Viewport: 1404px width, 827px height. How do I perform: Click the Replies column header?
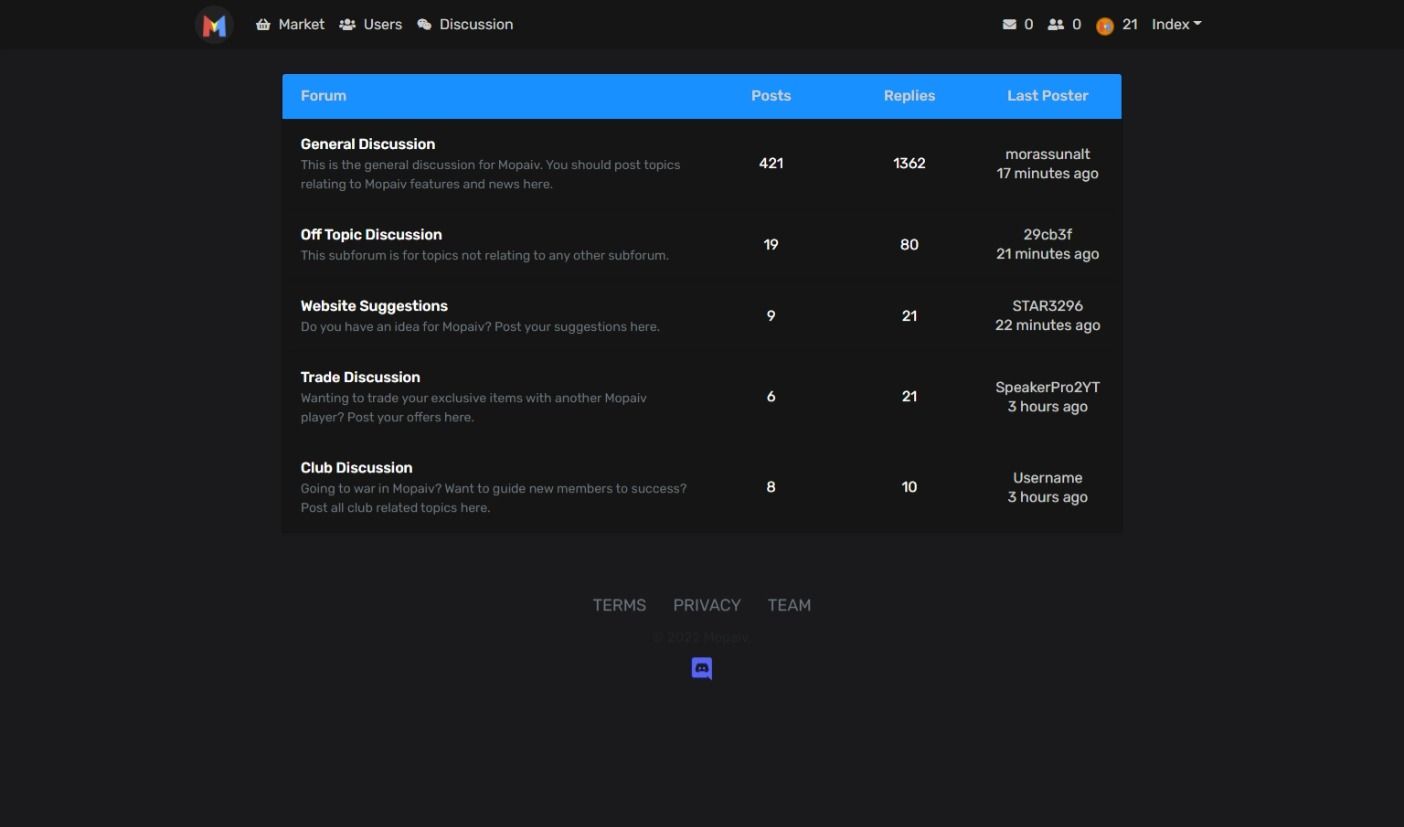point(909,96)
